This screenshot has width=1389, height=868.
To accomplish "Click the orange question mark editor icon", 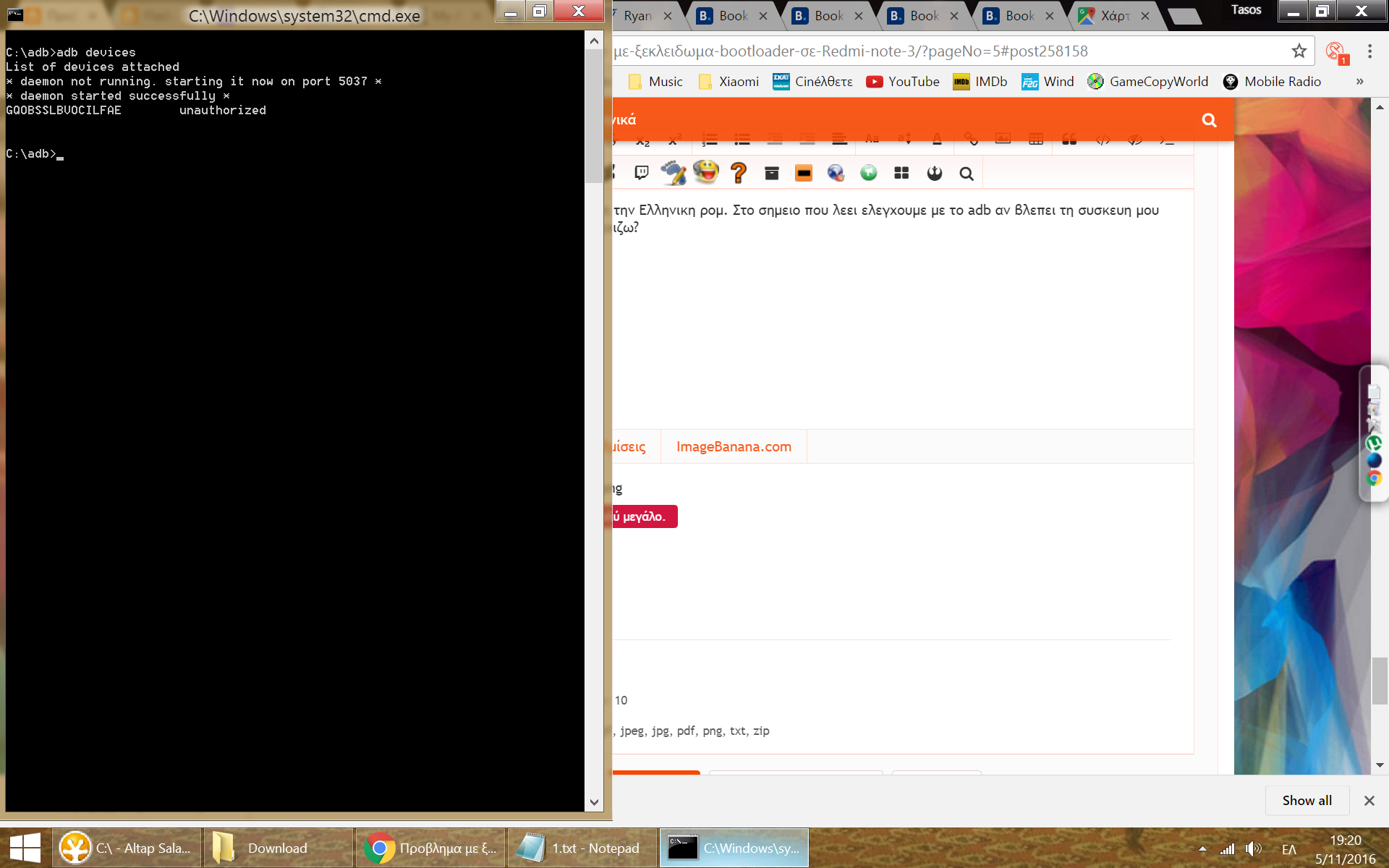I will click(738, 173).
